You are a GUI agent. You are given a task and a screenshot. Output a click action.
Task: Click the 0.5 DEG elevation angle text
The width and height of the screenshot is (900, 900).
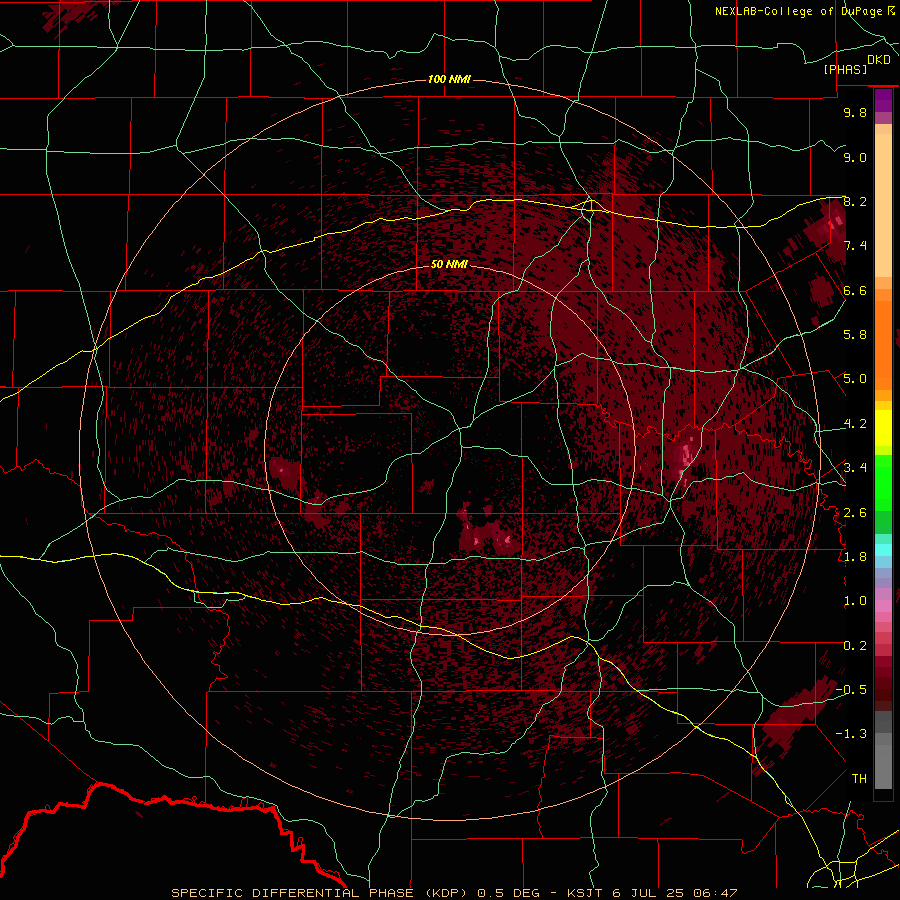[509, 893]
